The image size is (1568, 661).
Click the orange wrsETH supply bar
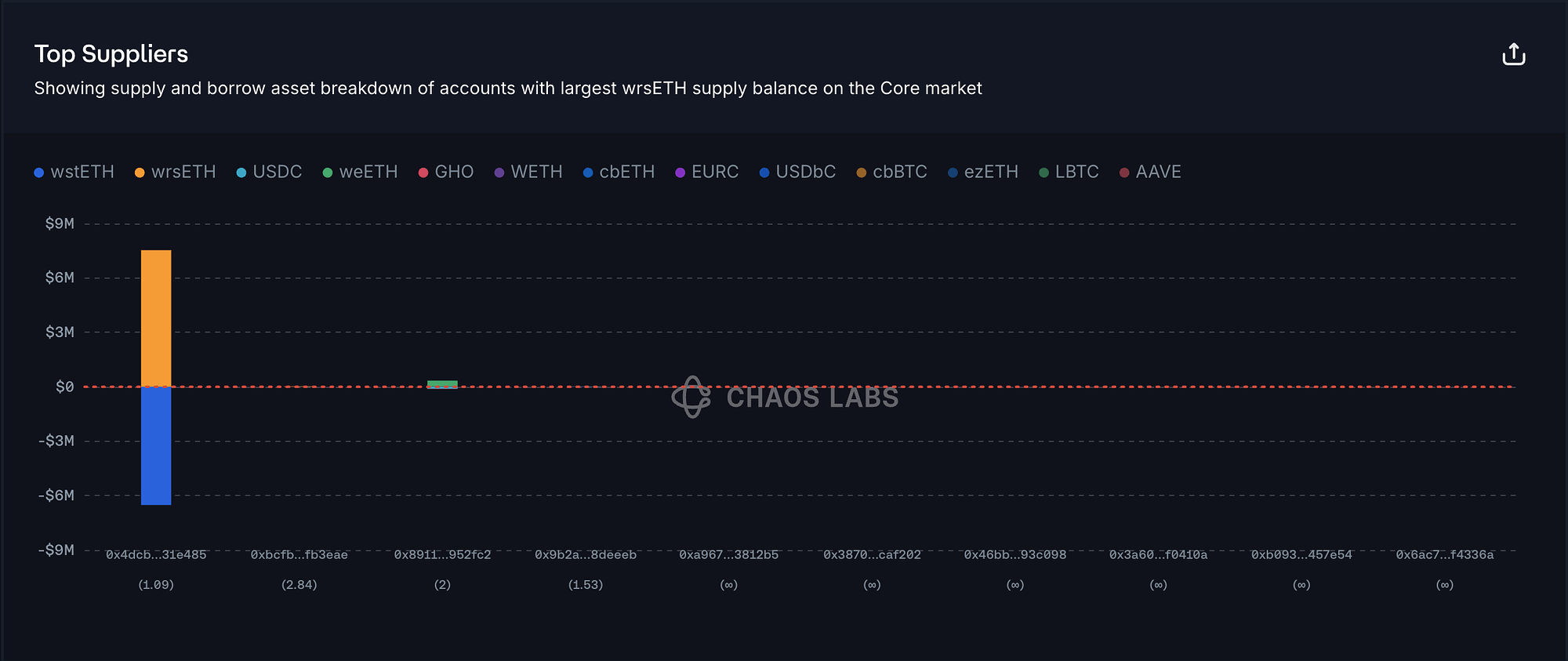pos(156,318)
